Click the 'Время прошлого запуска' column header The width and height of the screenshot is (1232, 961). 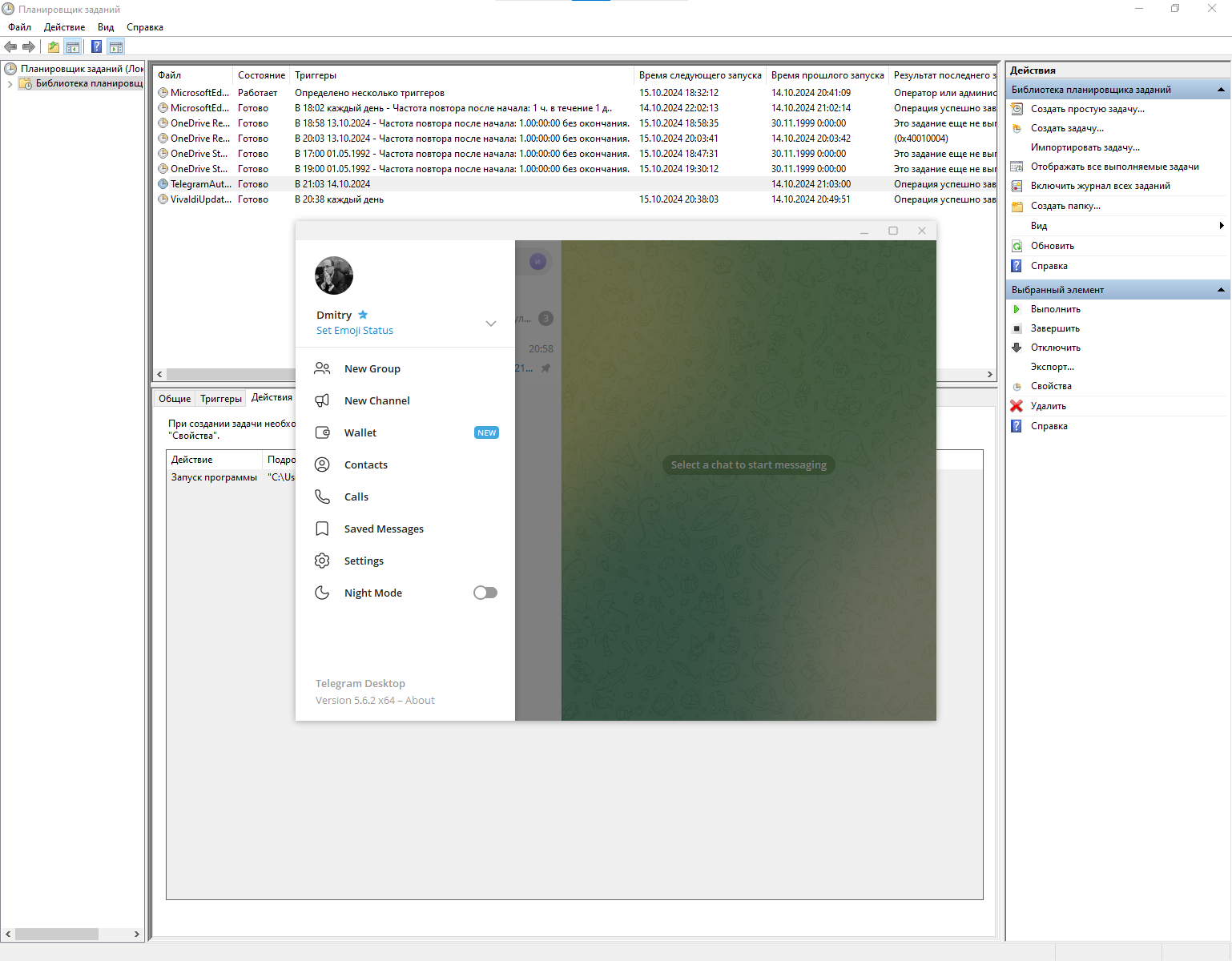(827, 75)
